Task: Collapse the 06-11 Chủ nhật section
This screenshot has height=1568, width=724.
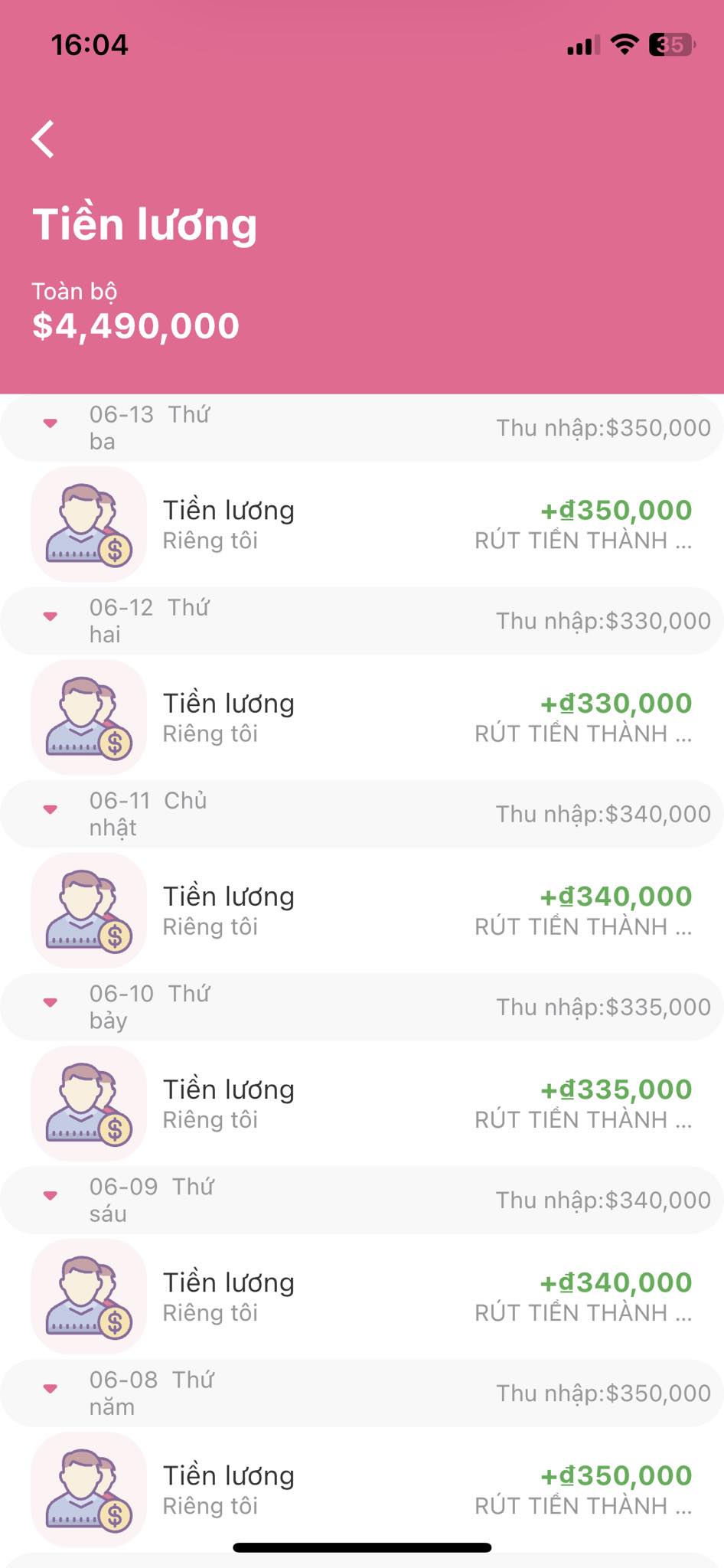Action: (51, 809)
